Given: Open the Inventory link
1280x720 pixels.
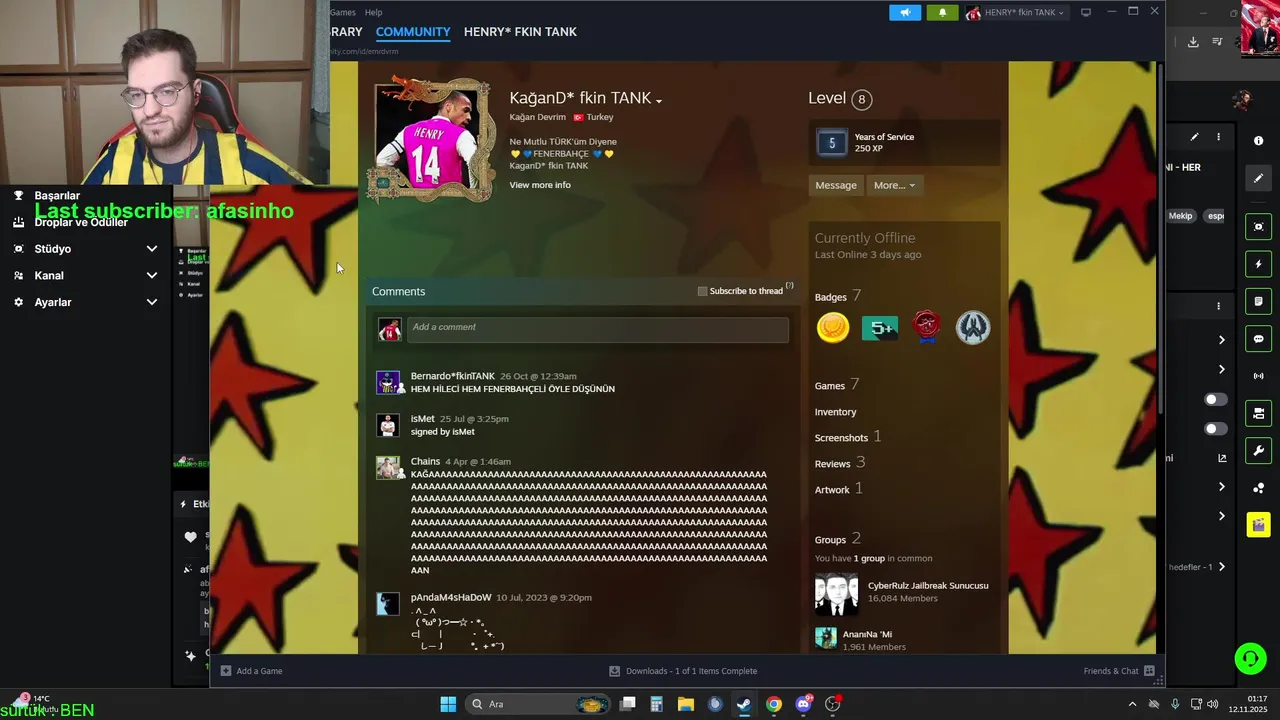Looking at the screenshot, I should click(835, 412).
